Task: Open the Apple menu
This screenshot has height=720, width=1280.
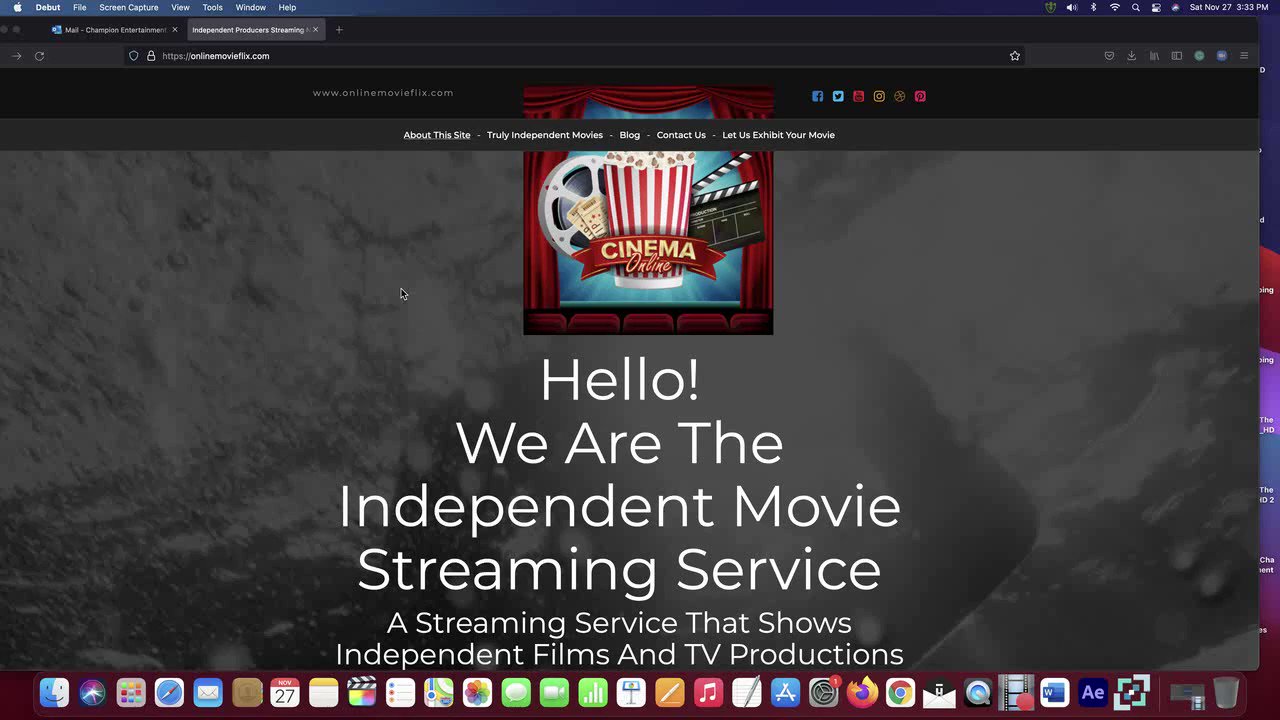Action: (x=17, y=7)
